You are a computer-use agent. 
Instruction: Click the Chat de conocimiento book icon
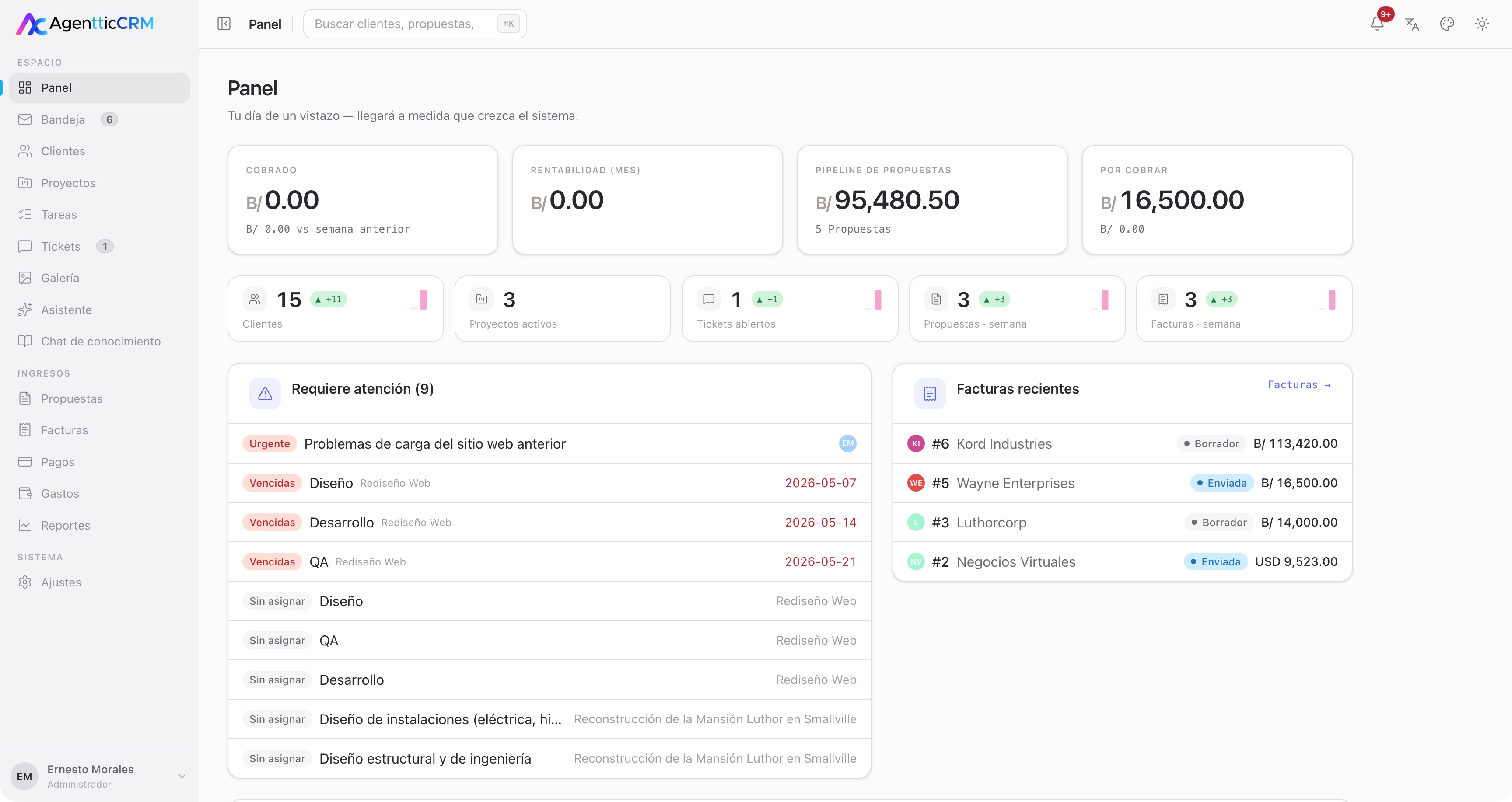pos(24,341)
